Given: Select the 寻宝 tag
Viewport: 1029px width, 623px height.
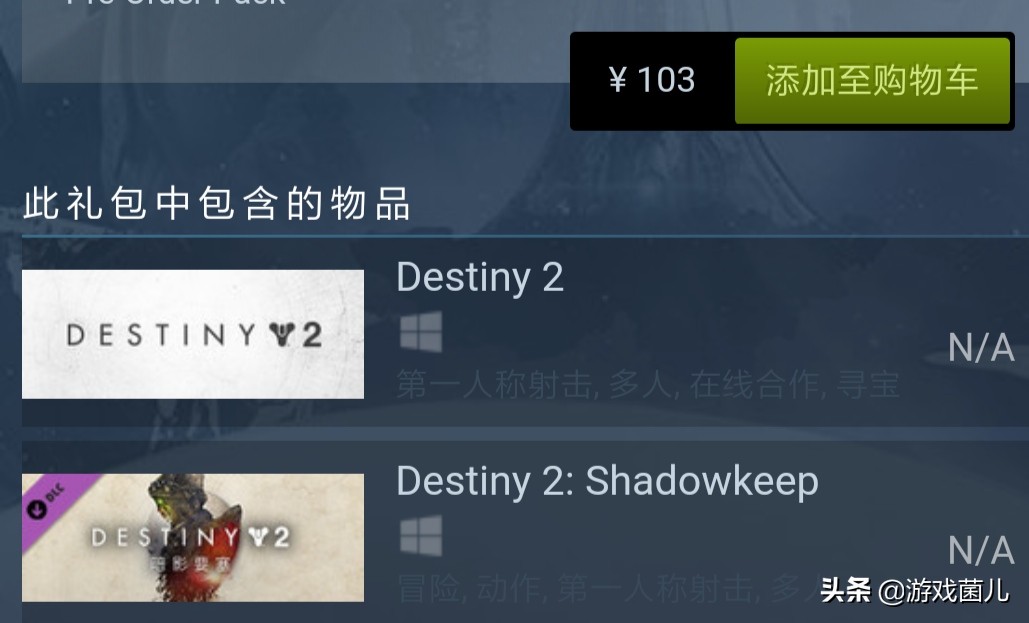Looking at the screenshot, I should (867, 385).
